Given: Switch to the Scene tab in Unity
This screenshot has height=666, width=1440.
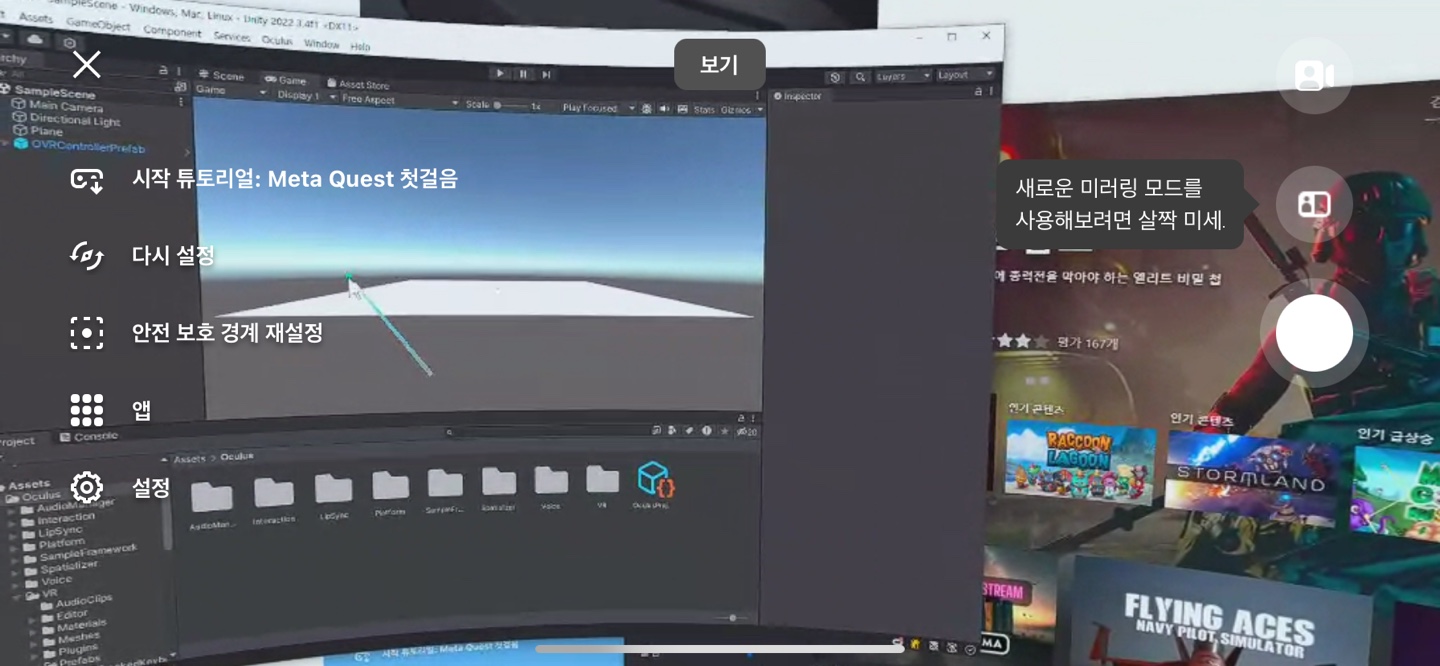Looking at the screenshot, I should pyautogui.click(x=222, y=76).
